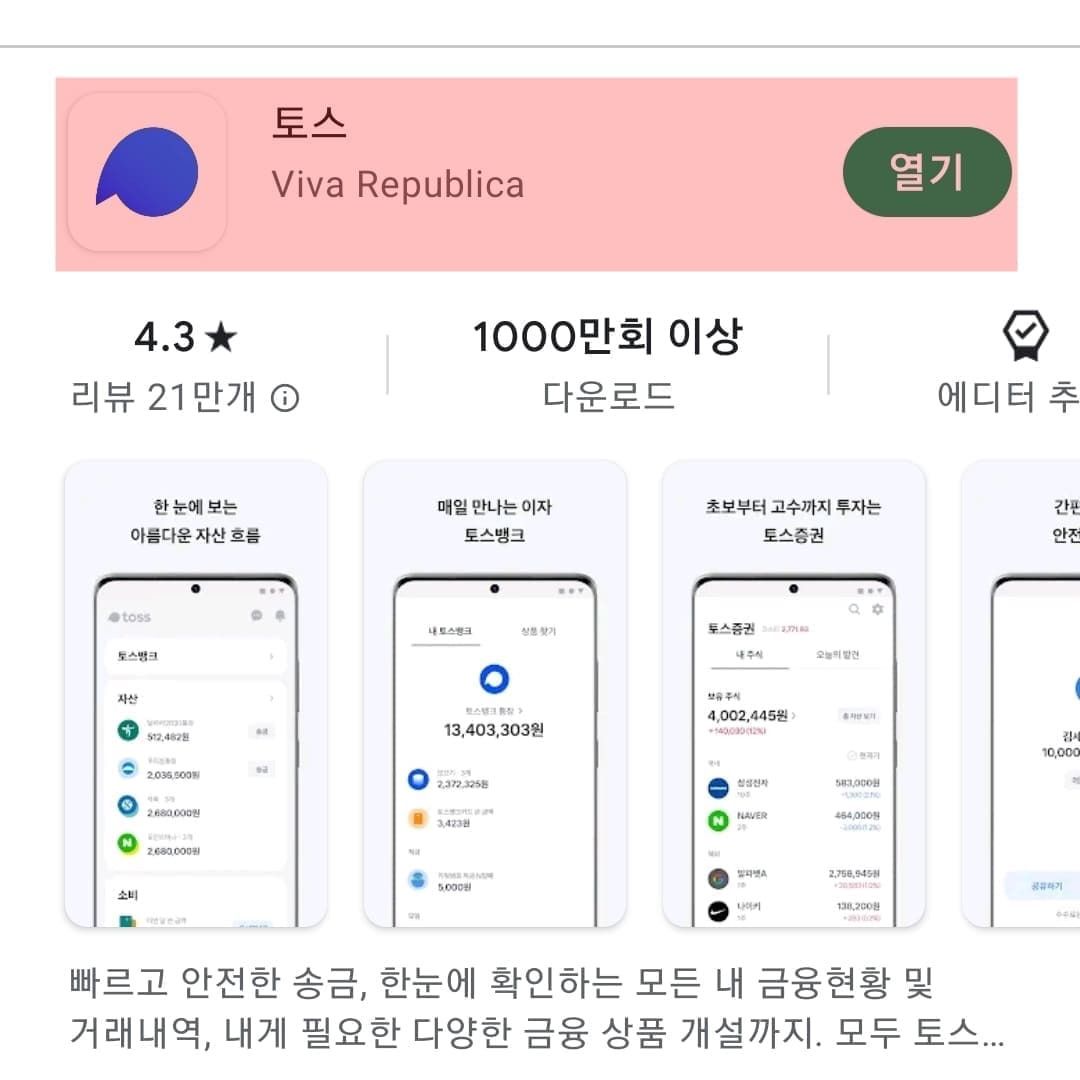Open the 토스증권 screenshot thumbnail
This screenshot has width=1080, height=1080.
coord(793,694)
